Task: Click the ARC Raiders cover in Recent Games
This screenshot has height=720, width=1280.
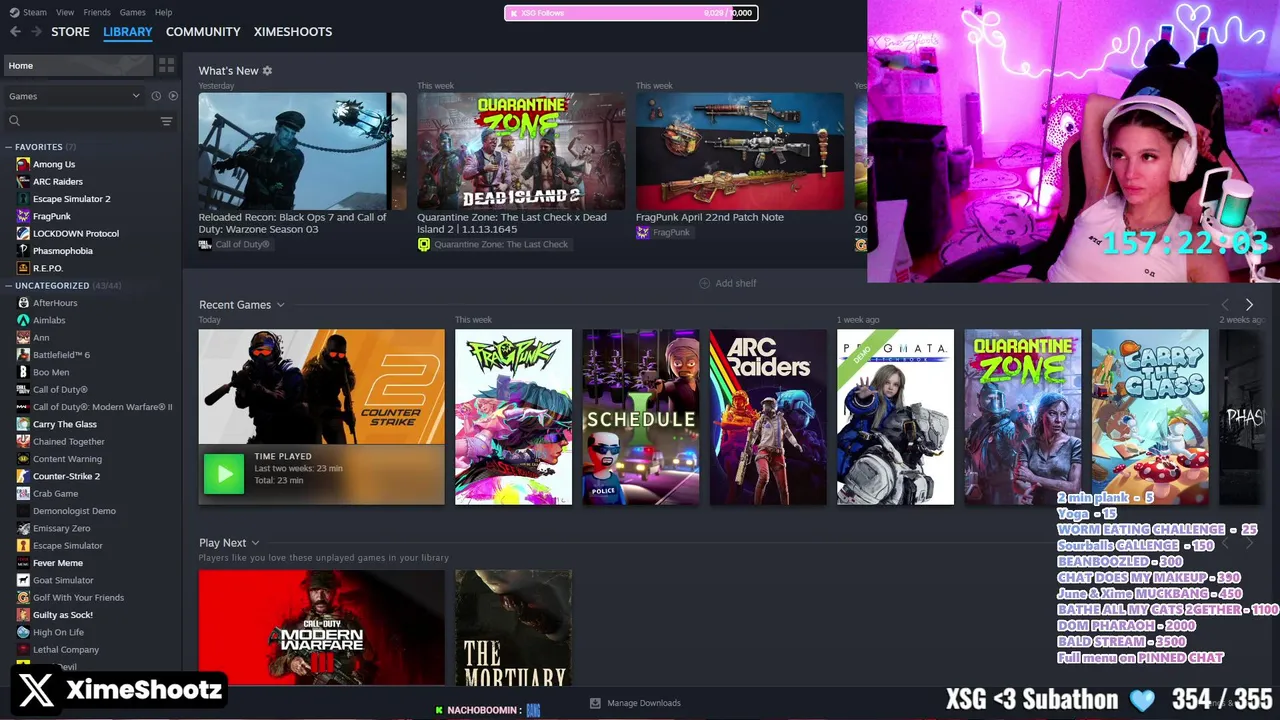Action: pos(768,417)
